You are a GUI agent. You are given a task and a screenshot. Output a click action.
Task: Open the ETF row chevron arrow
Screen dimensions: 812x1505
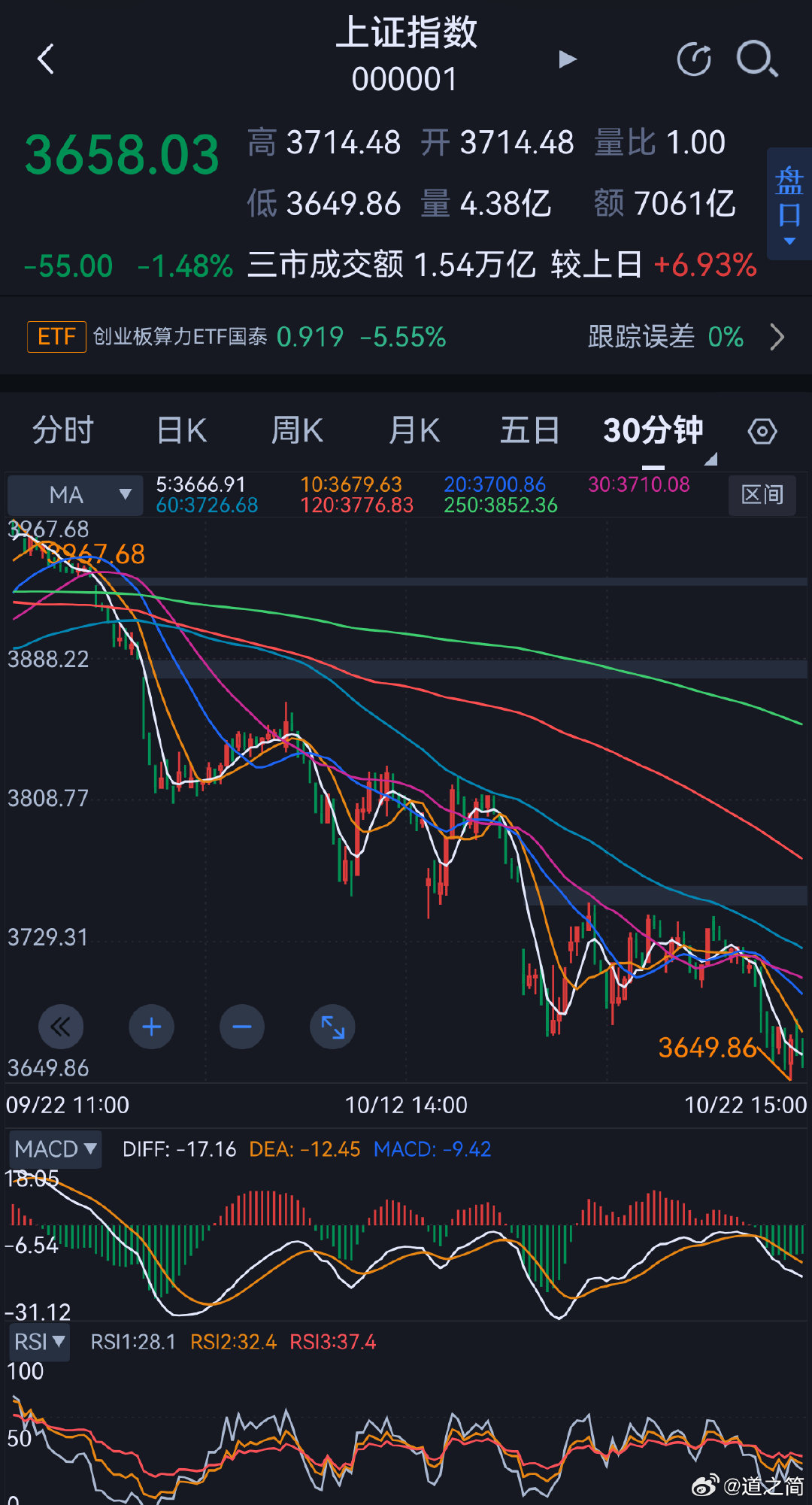[x=777, y=337]
